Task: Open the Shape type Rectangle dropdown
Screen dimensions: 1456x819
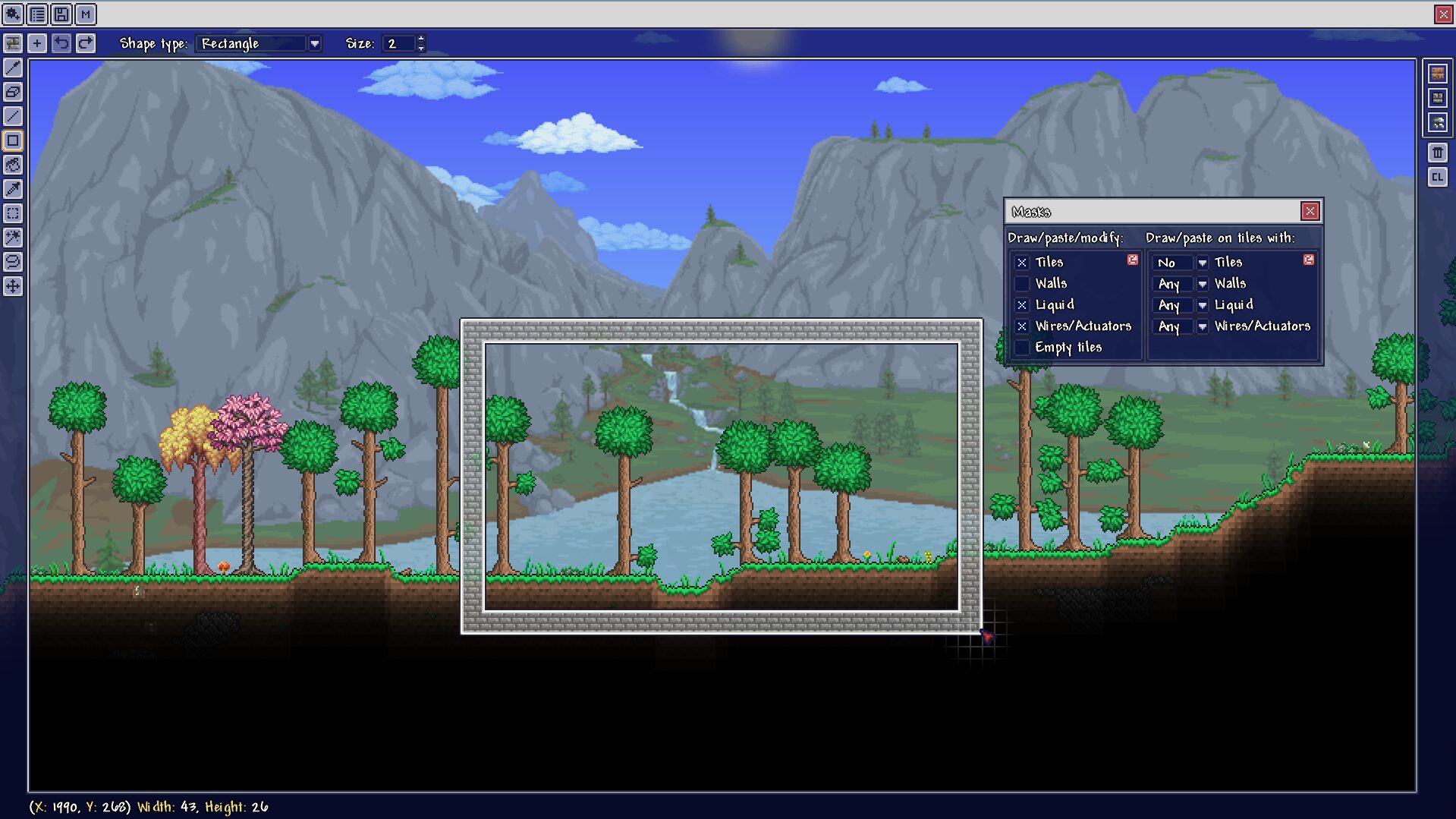Action: coord(259,44)
